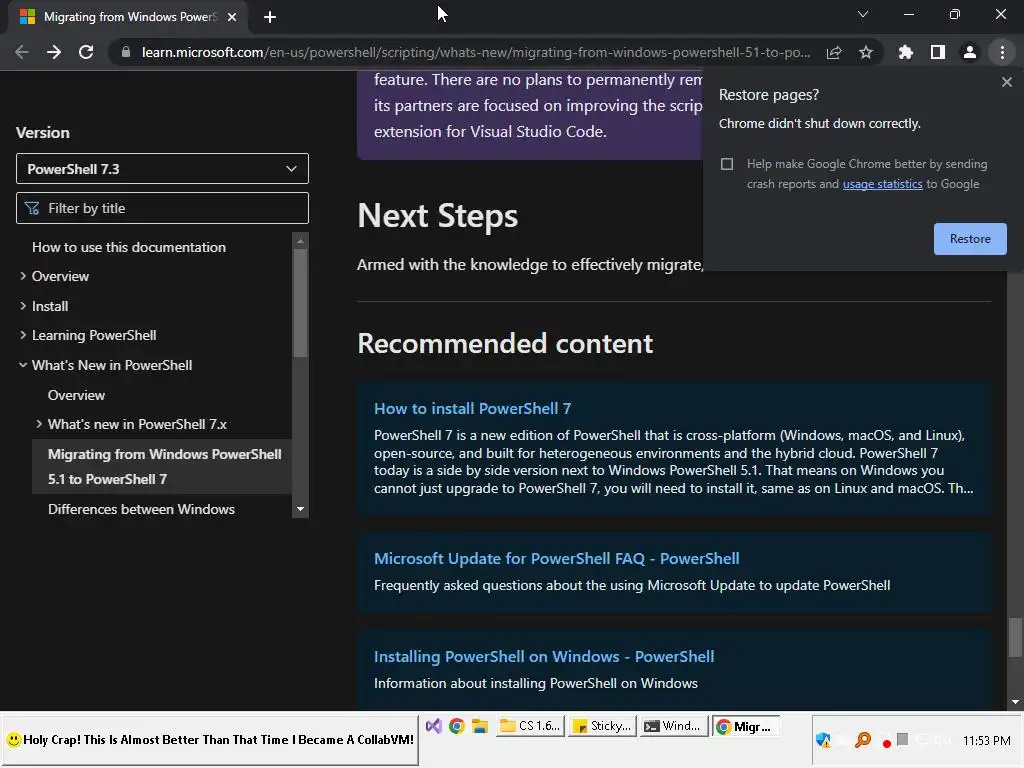Expand the Install tree node
The height and width of the screenshot is (768, 1024).
[x=23, y=306]
